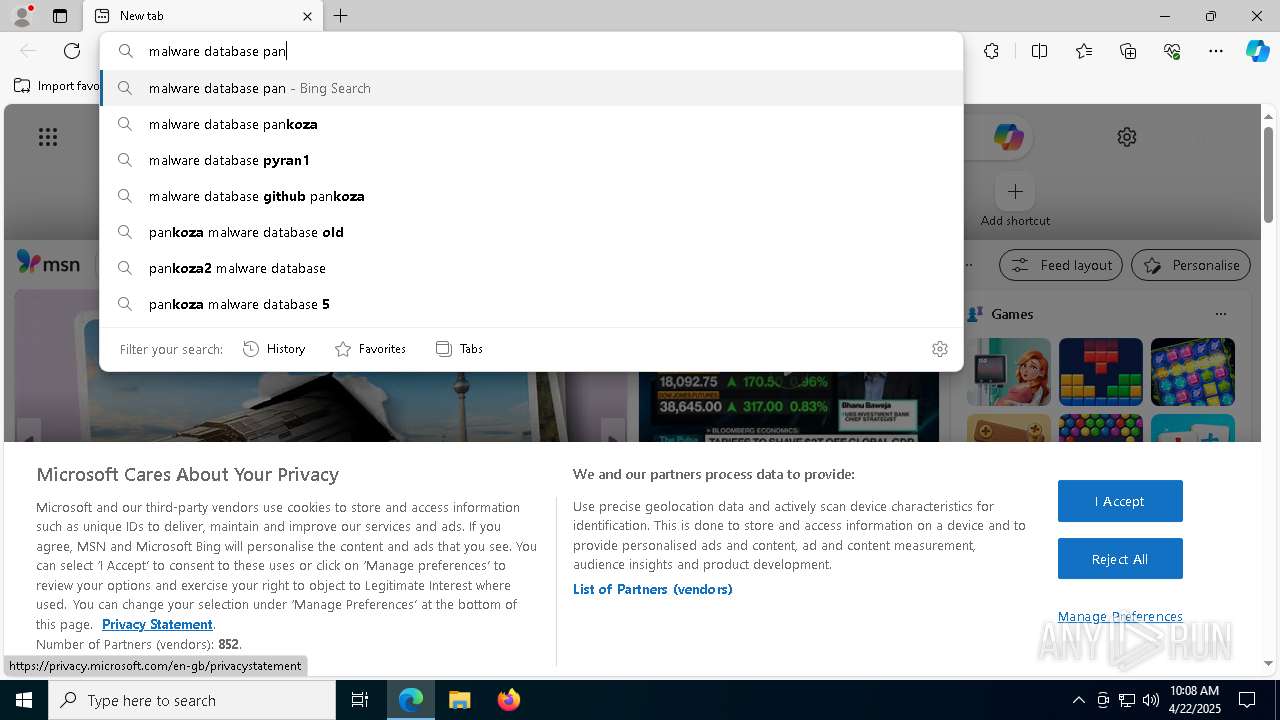Open the block puzzle game thumbnail
The height and width of the screenshot is (720, 1280).
click(x=1101, y=372)
